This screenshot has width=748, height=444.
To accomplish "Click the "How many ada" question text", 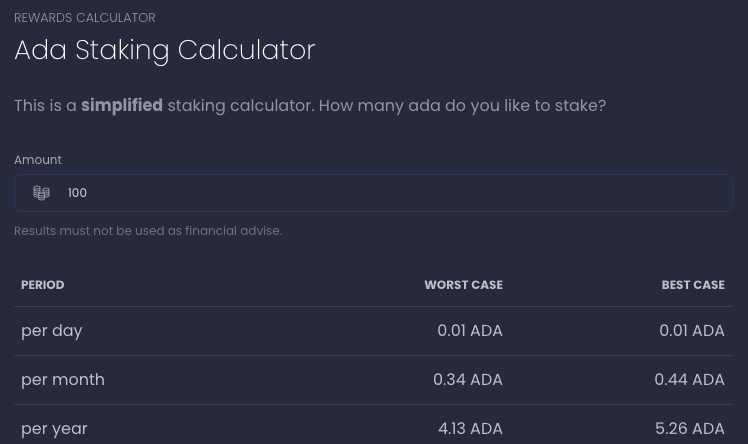I will [461, 105].
